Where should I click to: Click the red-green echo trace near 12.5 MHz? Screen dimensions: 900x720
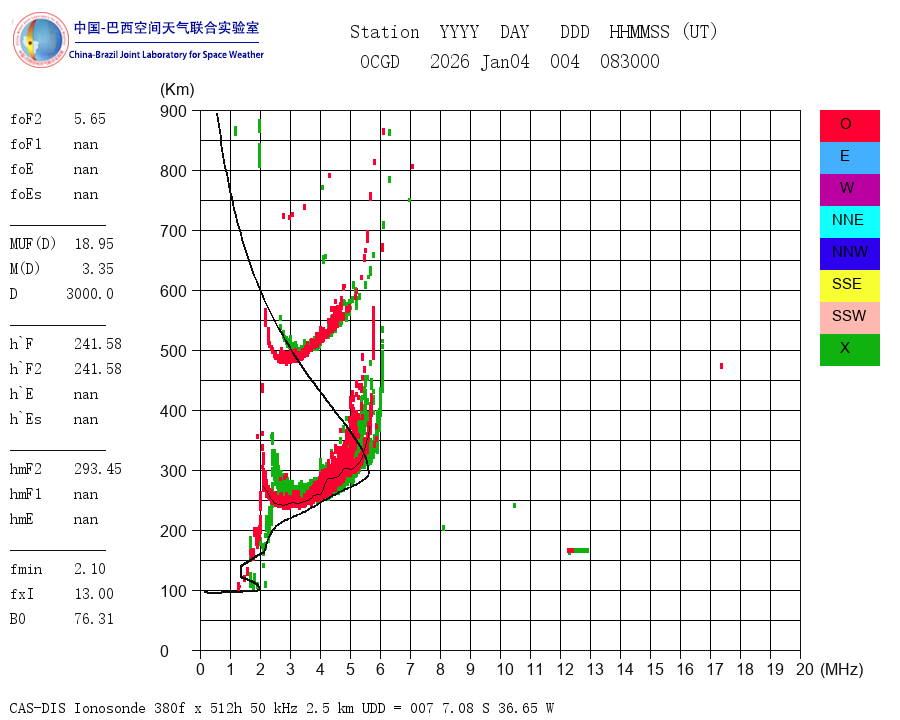(577, 551)
